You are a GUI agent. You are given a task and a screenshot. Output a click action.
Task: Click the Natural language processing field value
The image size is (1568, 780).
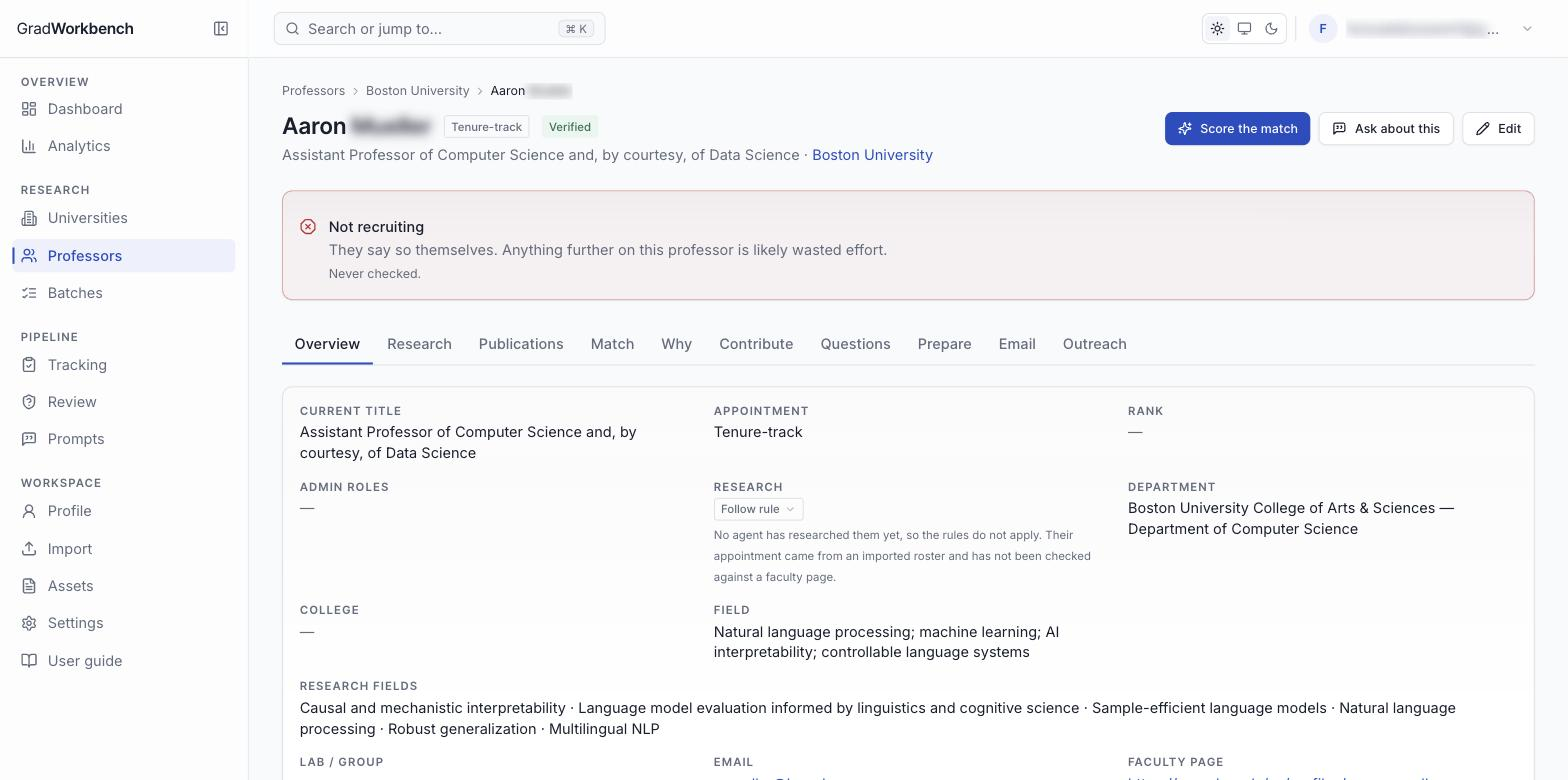coord(886,642)
